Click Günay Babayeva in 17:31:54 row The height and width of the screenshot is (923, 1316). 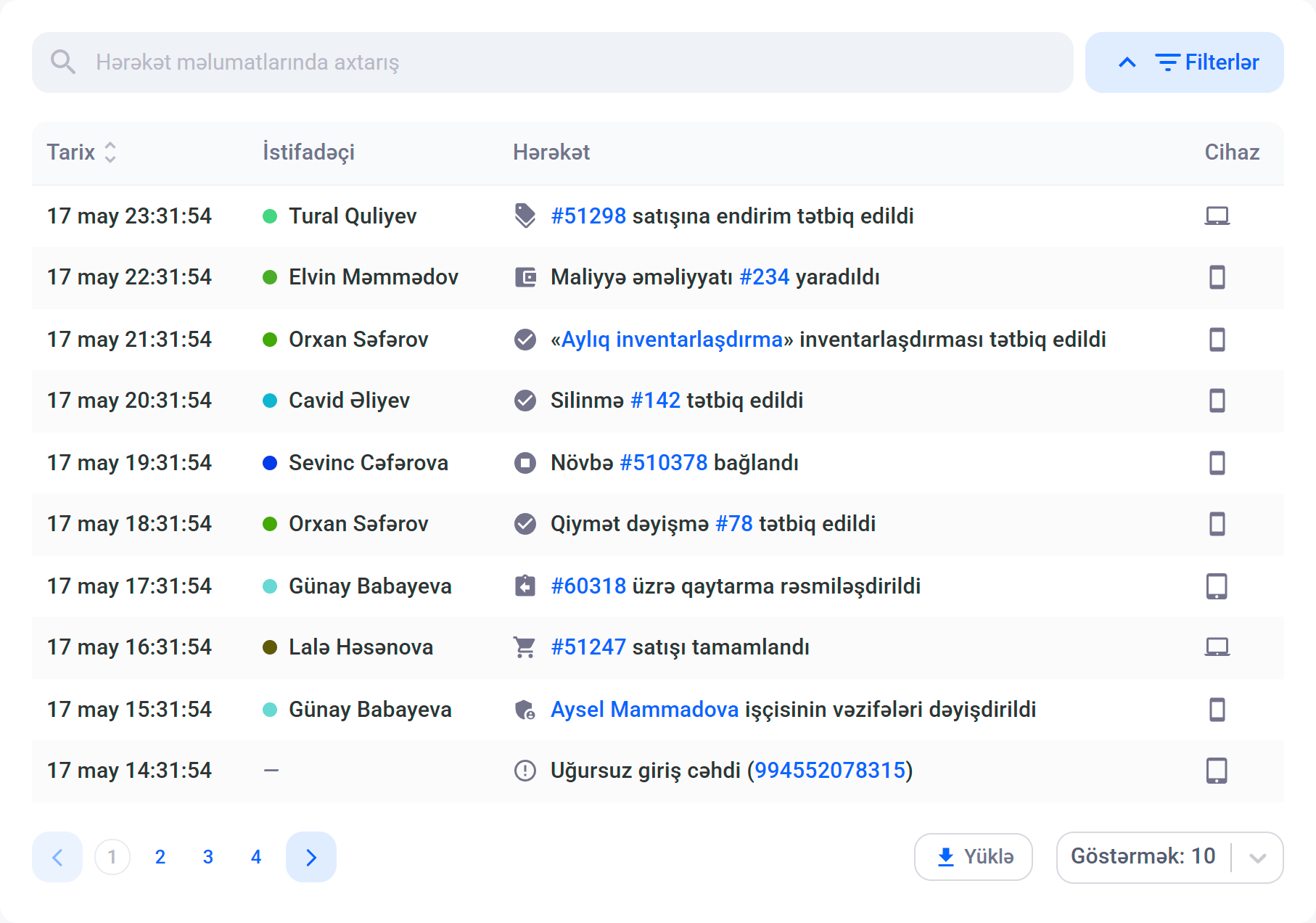[x=370, y=586]
